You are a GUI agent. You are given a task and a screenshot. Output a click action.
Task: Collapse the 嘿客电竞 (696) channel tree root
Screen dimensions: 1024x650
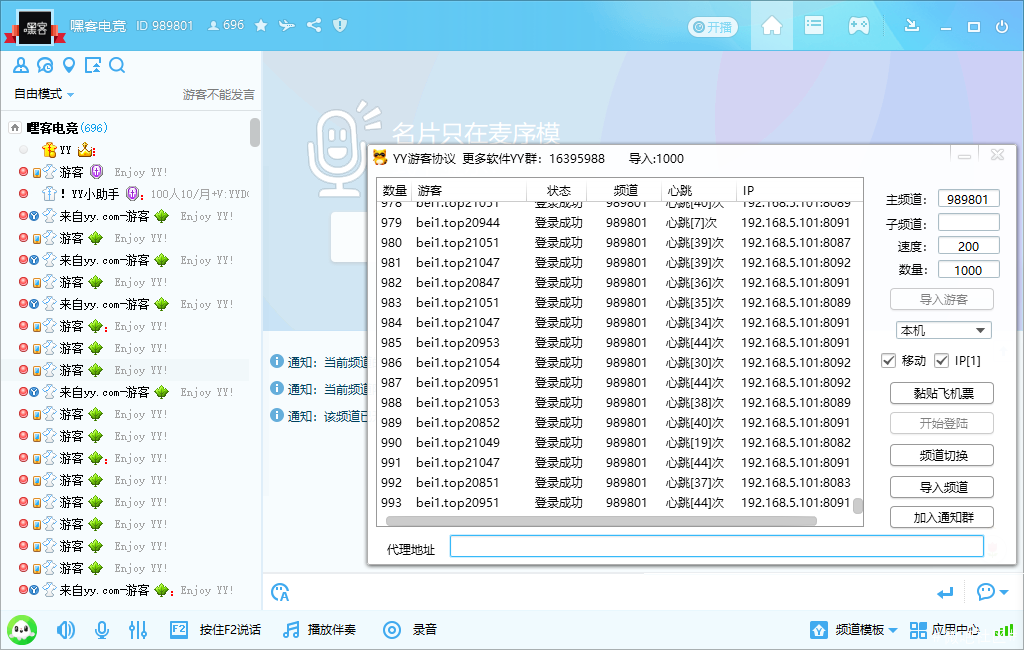coord(15,127)
